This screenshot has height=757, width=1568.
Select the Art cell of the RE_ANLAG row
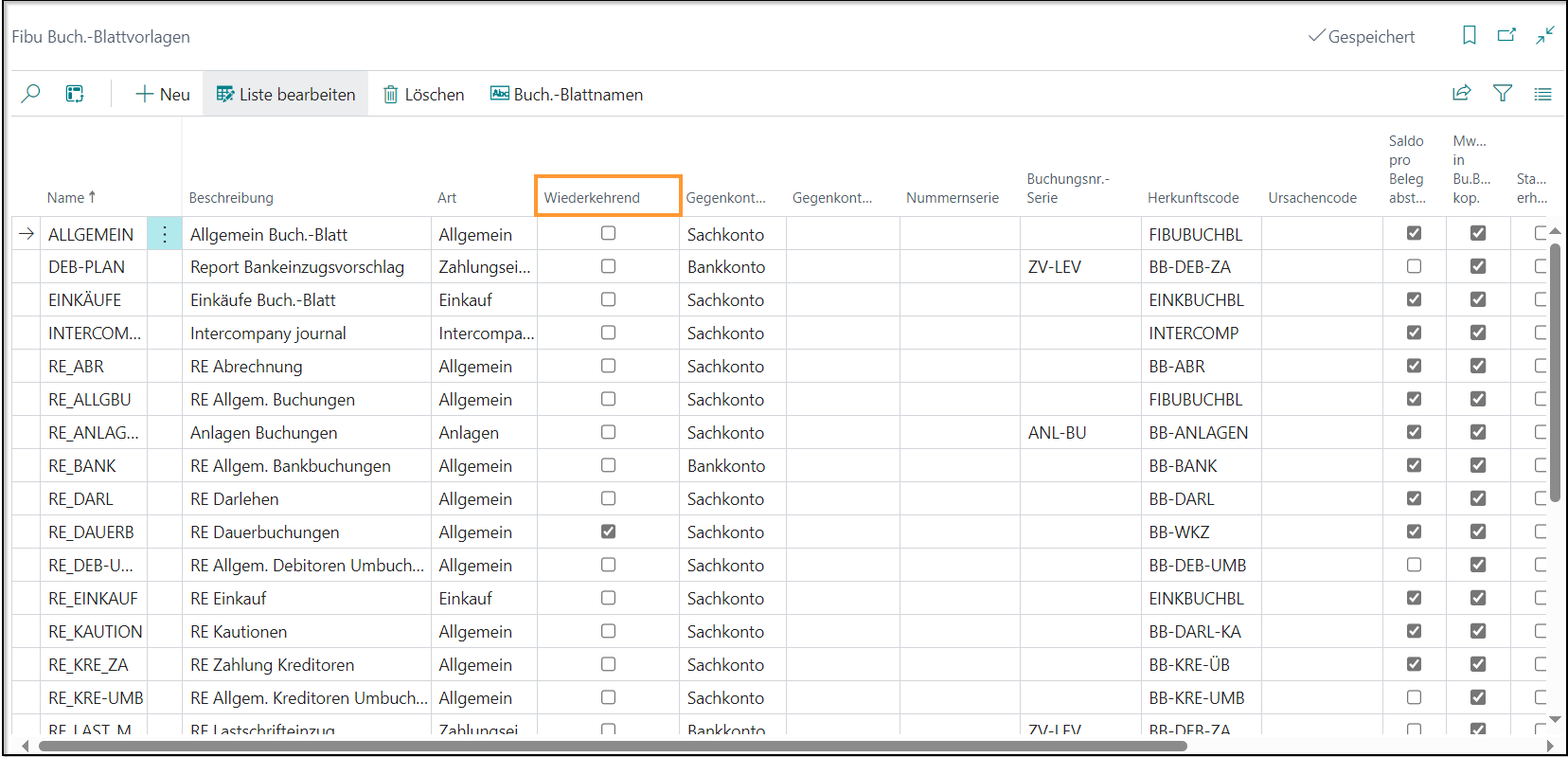pos(482,433)
